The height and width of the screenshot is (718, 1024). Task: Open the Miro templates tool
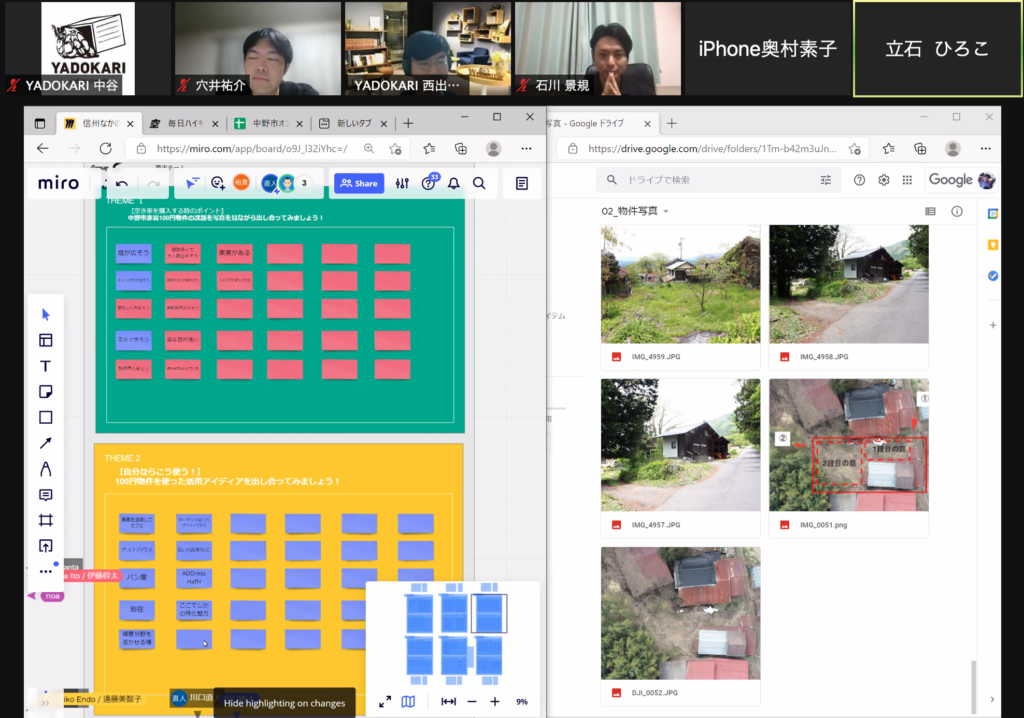pyautogui.click(x=46, y=340)
